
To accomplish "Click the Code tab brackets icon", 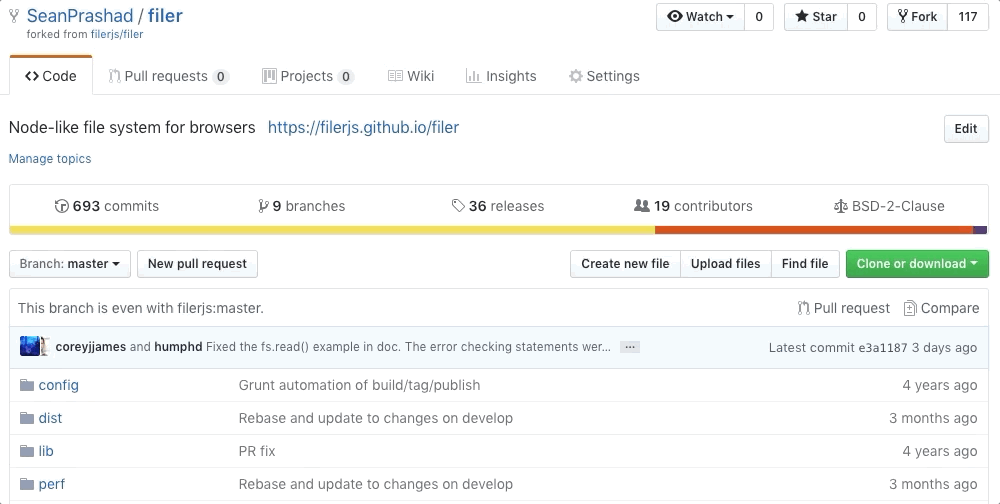I will click(x=32, y=77).
